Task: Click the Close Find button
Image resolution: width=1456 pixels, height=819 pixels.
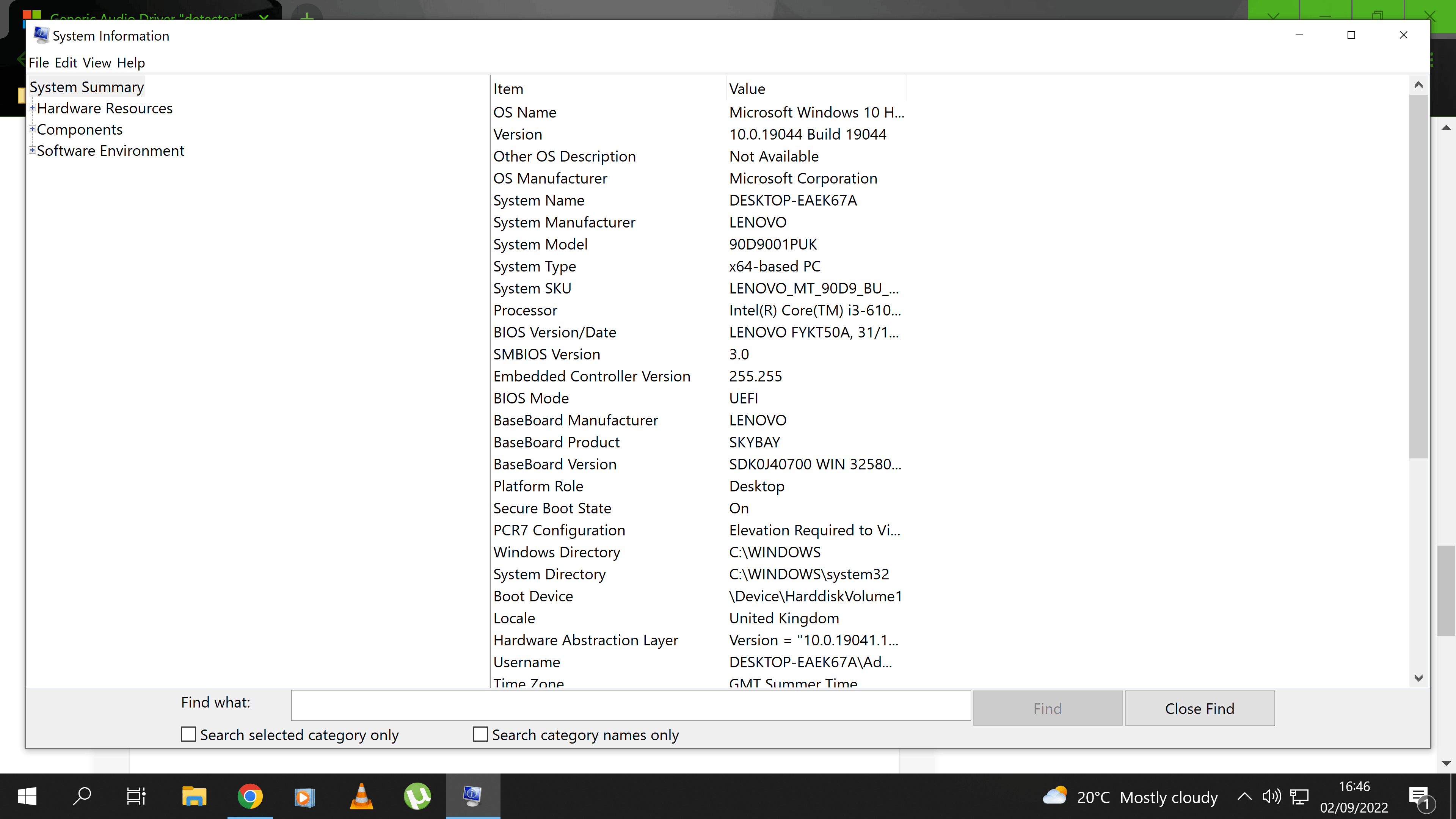Action: coord(1199,708)
